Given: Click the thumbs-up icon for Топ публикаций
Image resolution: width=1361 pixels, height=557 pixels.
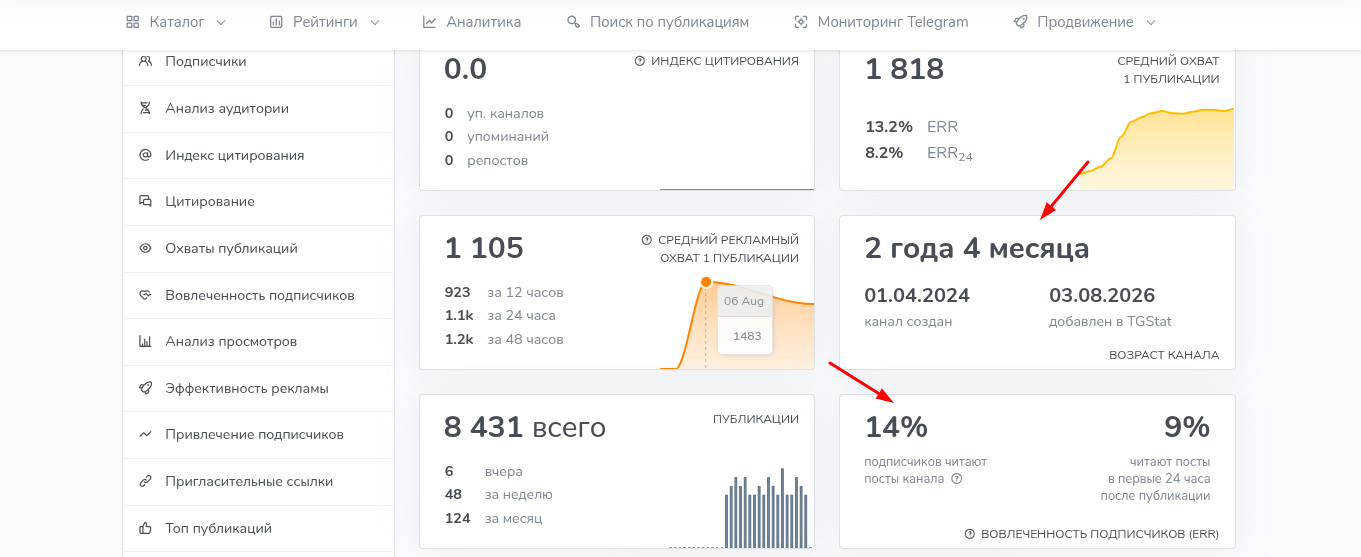Looking at the screenshot, I should 145,528.
